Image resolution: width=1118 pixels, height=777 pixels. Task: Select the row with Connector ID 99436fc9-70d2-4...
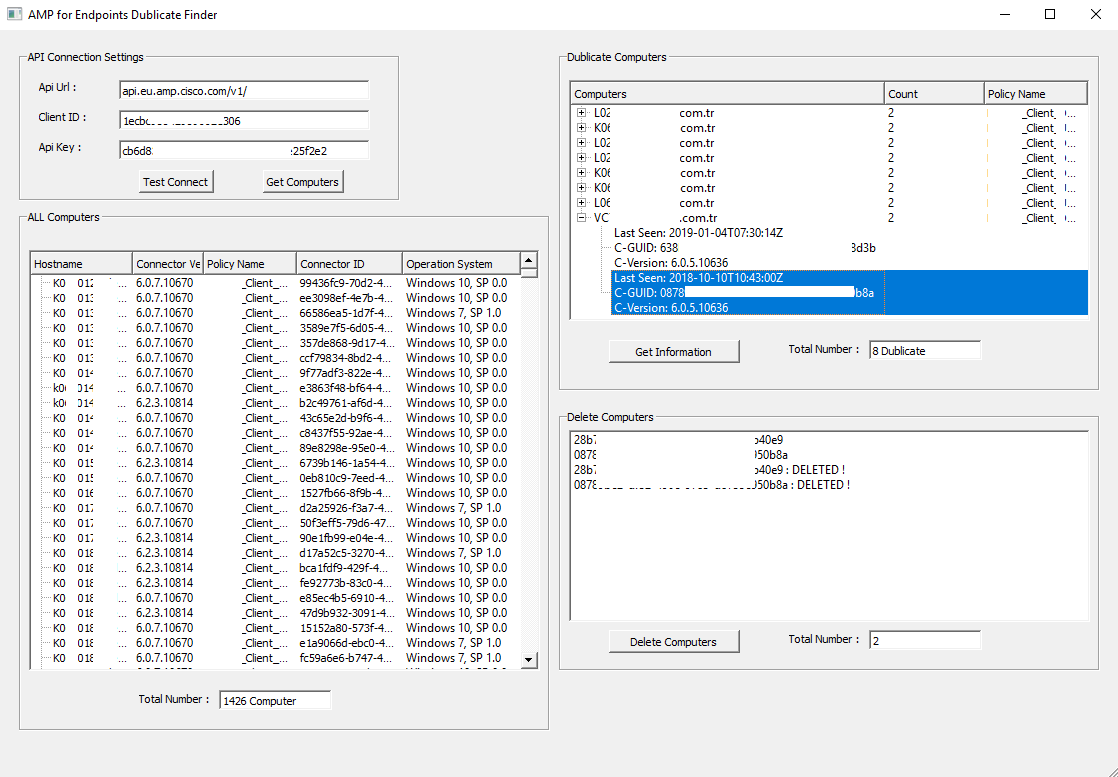(275, 283)
